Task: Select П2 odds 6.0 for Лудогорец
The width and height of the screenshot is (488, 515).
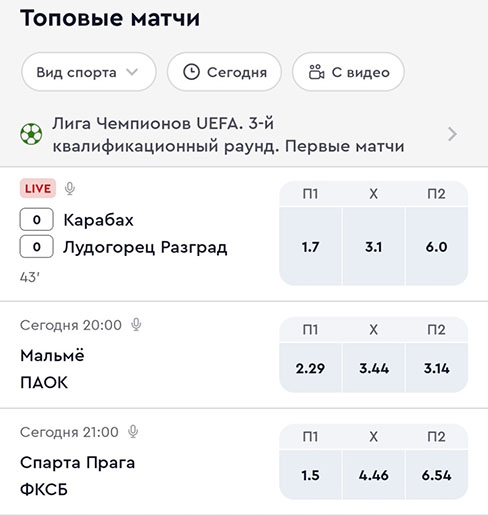Action: pos(437,247)
